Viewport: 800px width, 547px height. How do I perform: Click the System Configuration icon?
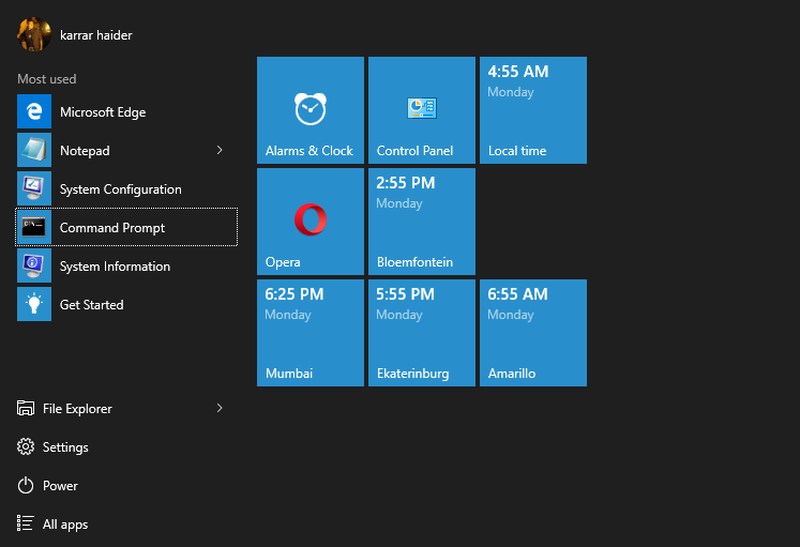[34, 188]
